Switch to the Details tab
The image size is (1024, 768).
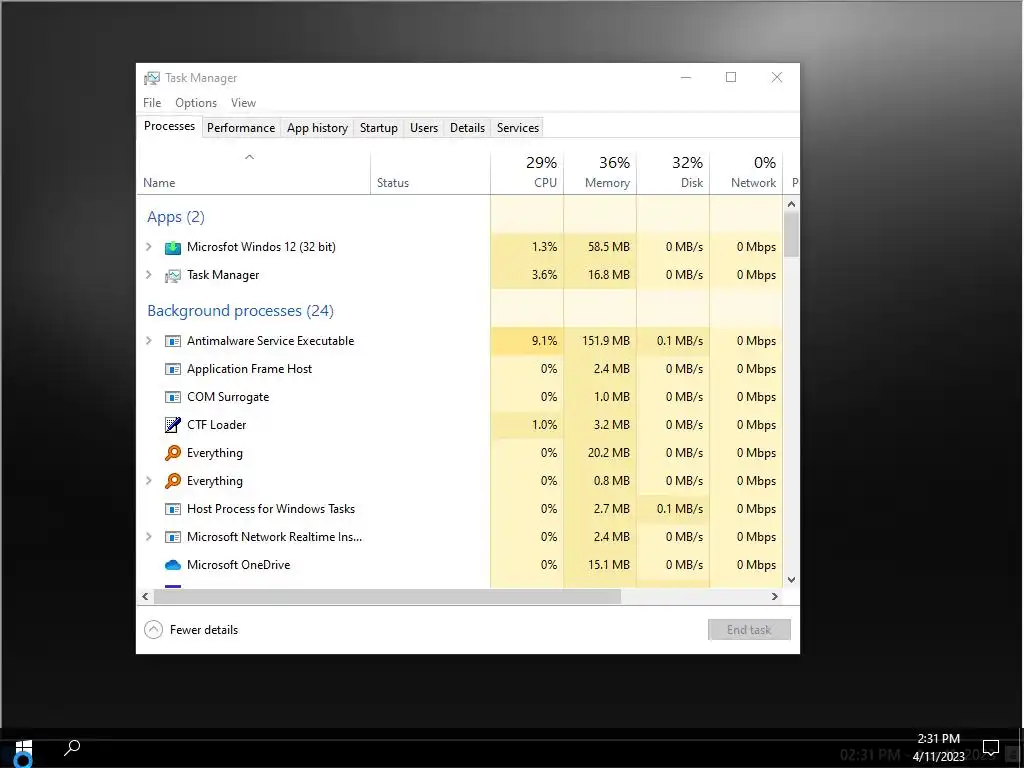pyautogui.click(x=468, y=128)
